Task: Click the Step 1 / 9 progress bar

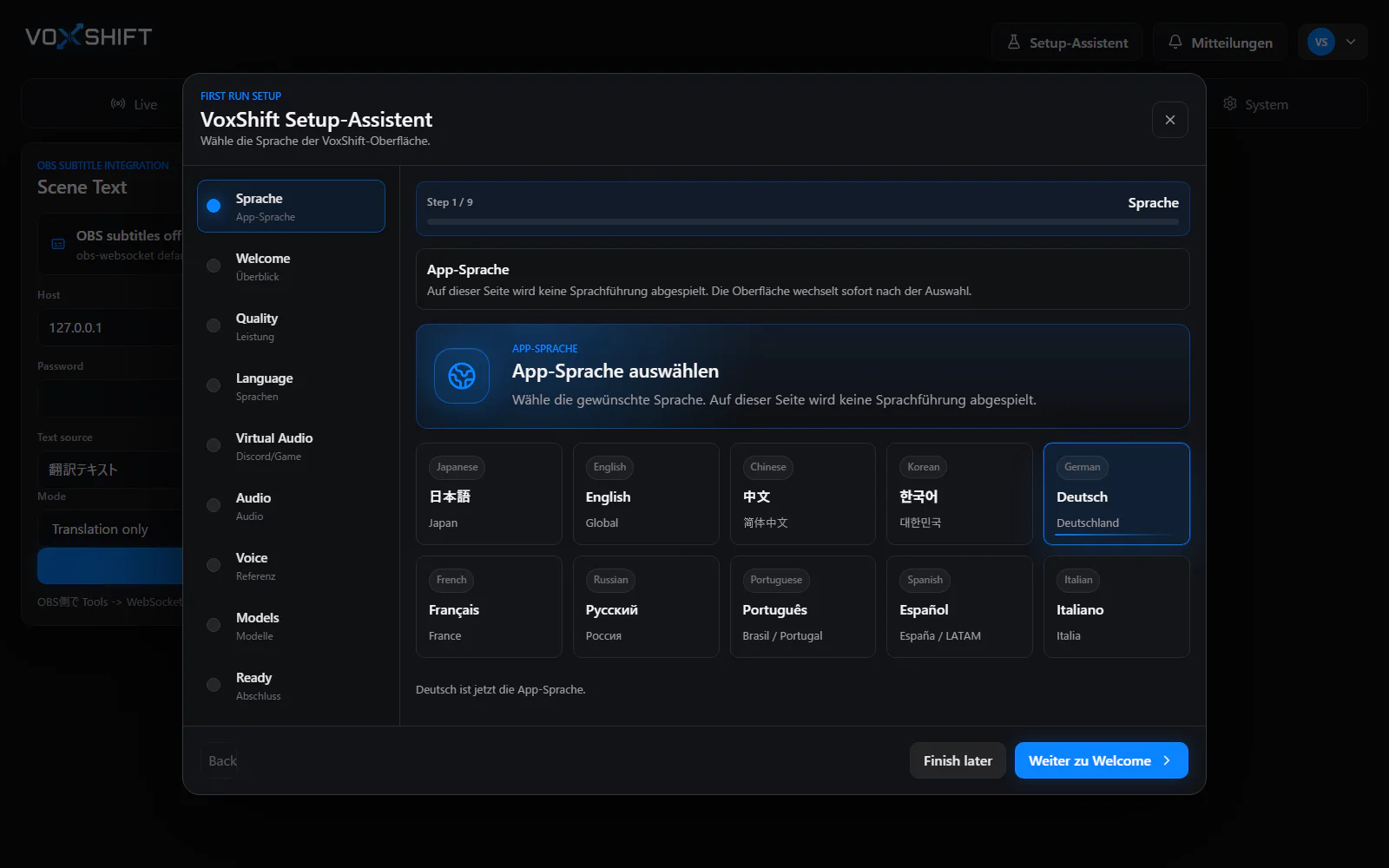Action: click(x=803, y=222)
